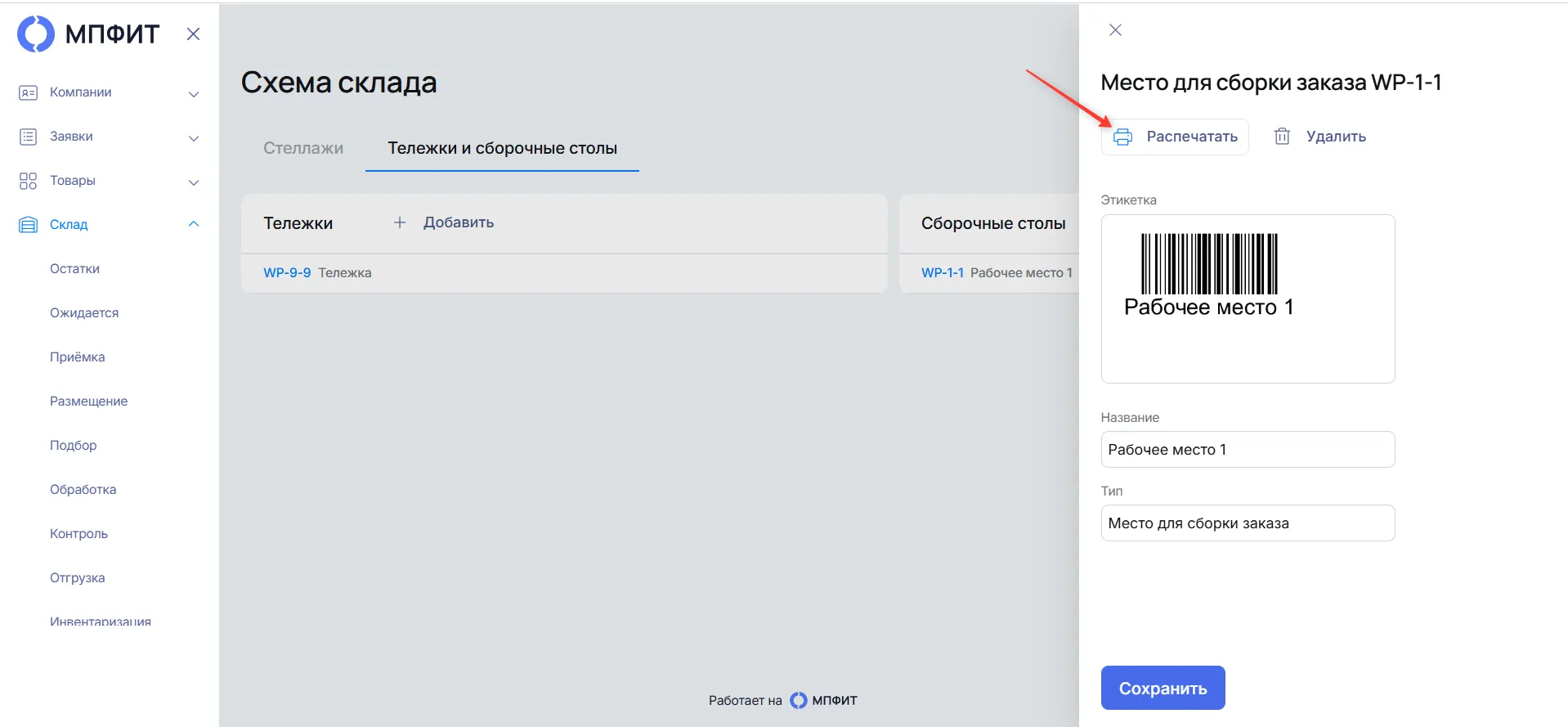Image resolution: width=1568 pixels, height=727 pixels.
Task: Open the Инвентаризация section
Action: [101, 622]
